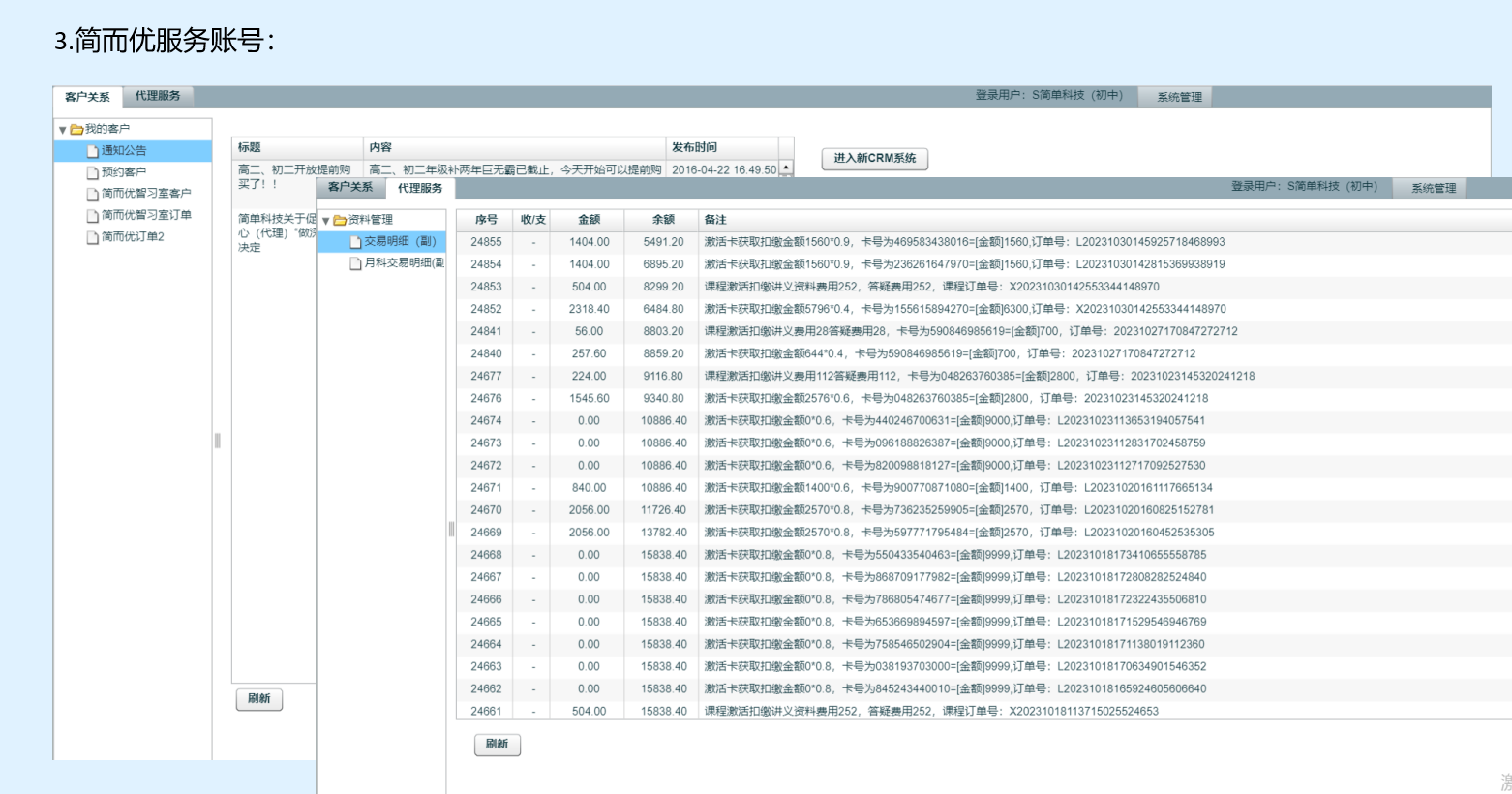
Task: Select transaction row with 序号 24855
Action: point(486,242)
